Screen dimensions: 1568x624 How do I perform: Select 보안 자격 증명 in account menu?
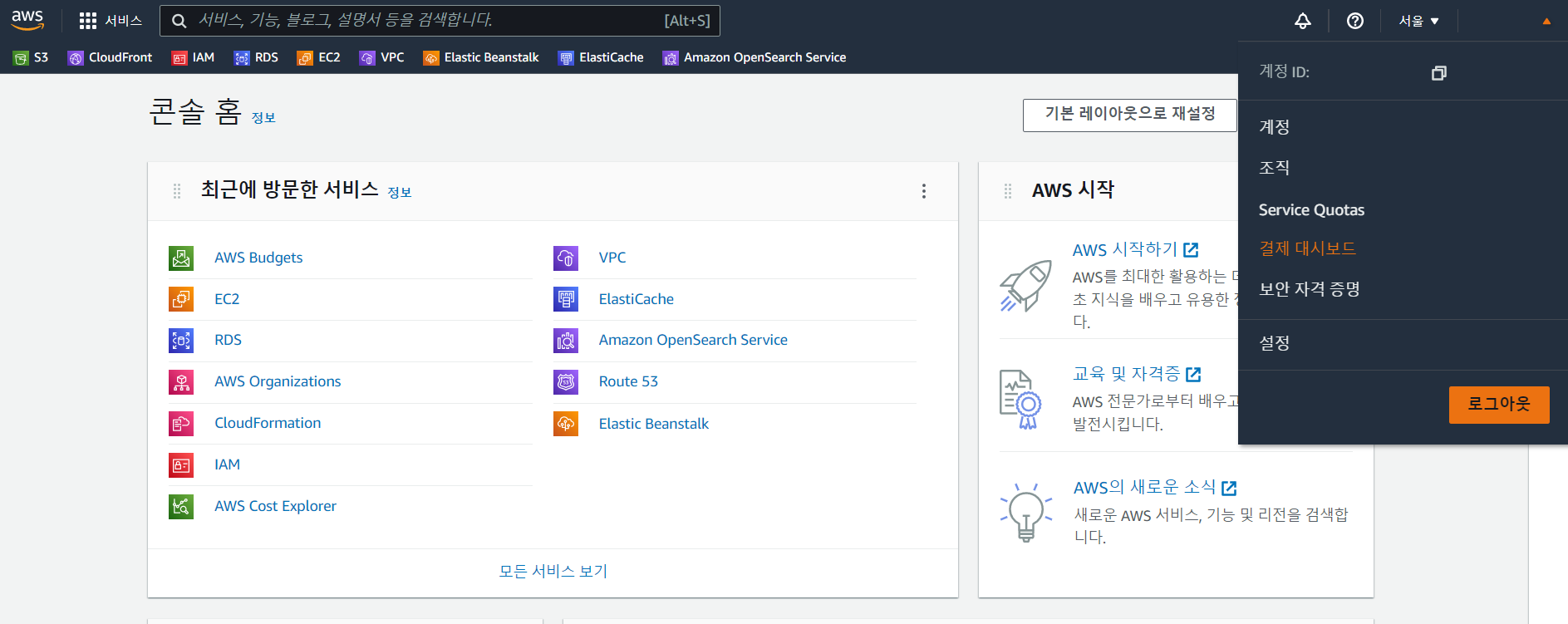click(1309, 289)
